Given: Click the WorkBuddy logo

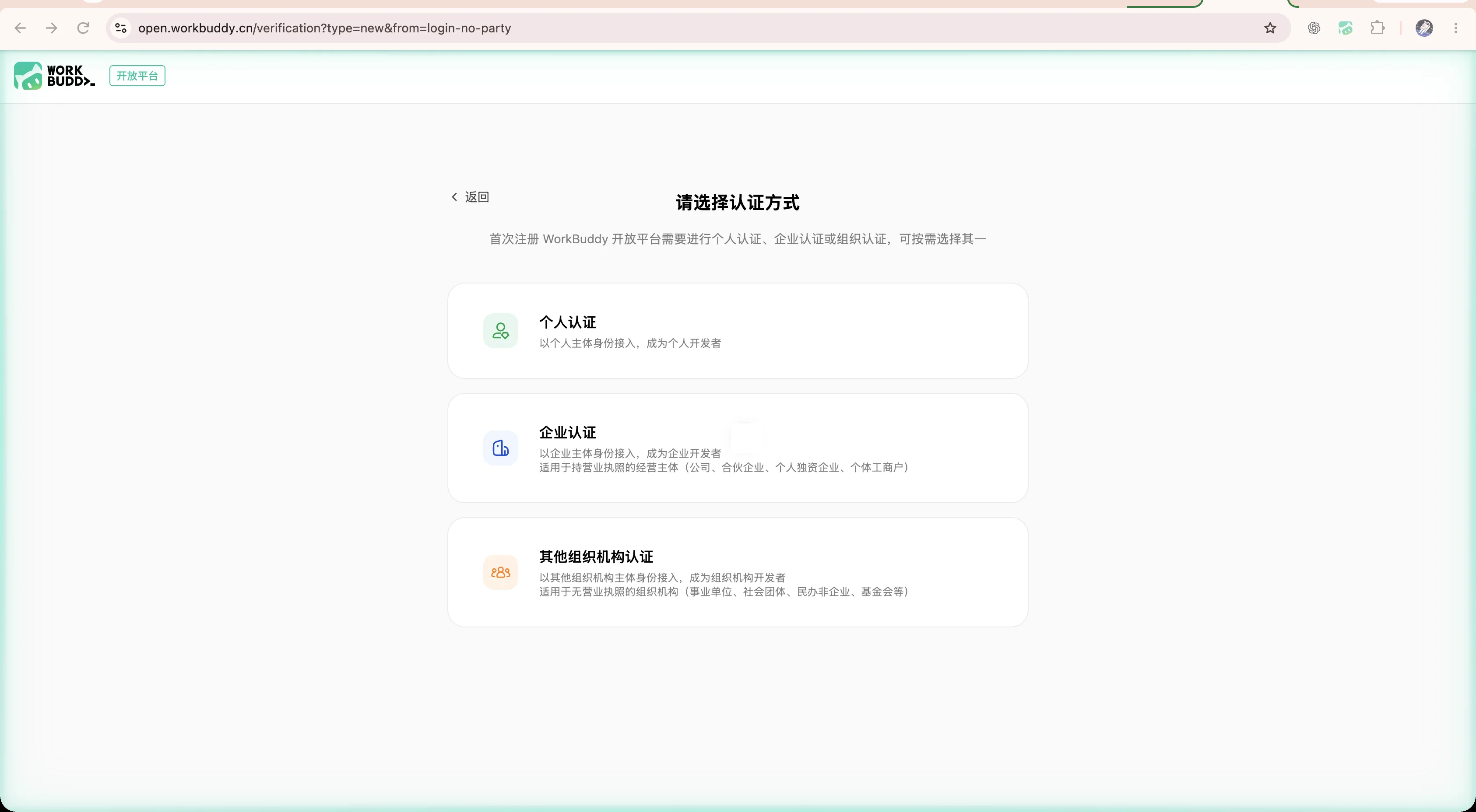Looking at the screenshot, I should [54, 76].
